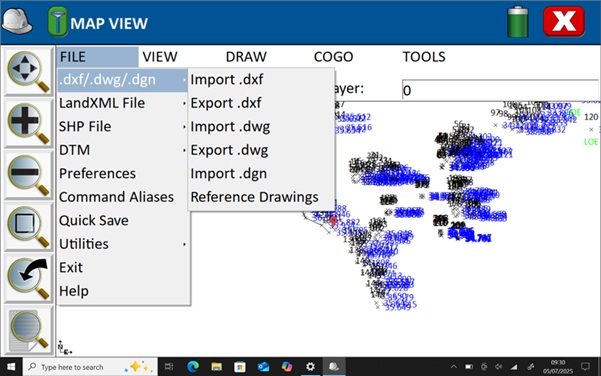Screen dimensions: 601x376
Task: Select the zoom window square magnifier
Action: 28,227
